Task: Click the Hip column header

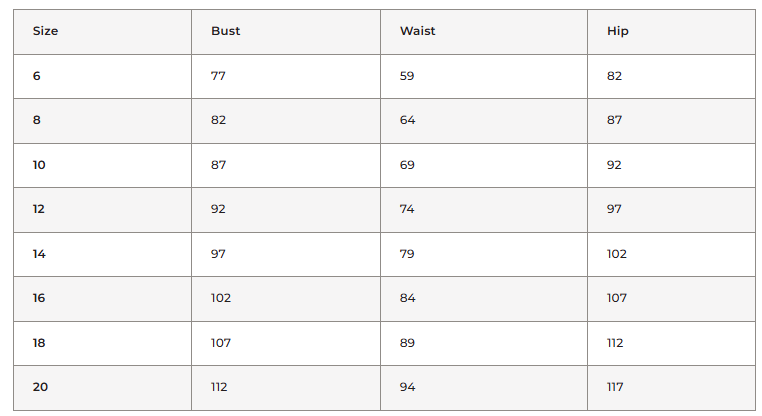Action: pos(617,31)
